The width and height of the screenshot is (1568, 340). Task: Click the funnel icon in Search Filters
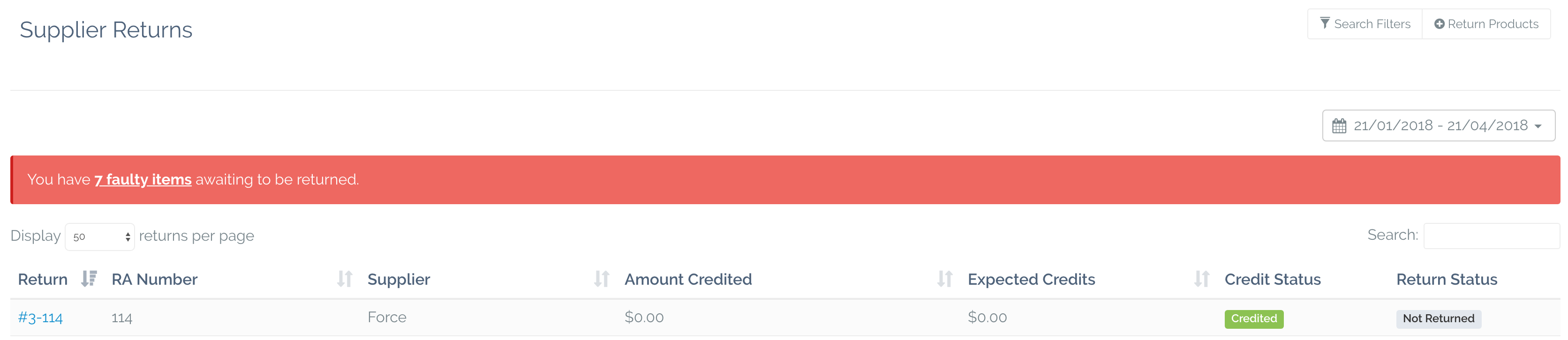coord(1325,24)
